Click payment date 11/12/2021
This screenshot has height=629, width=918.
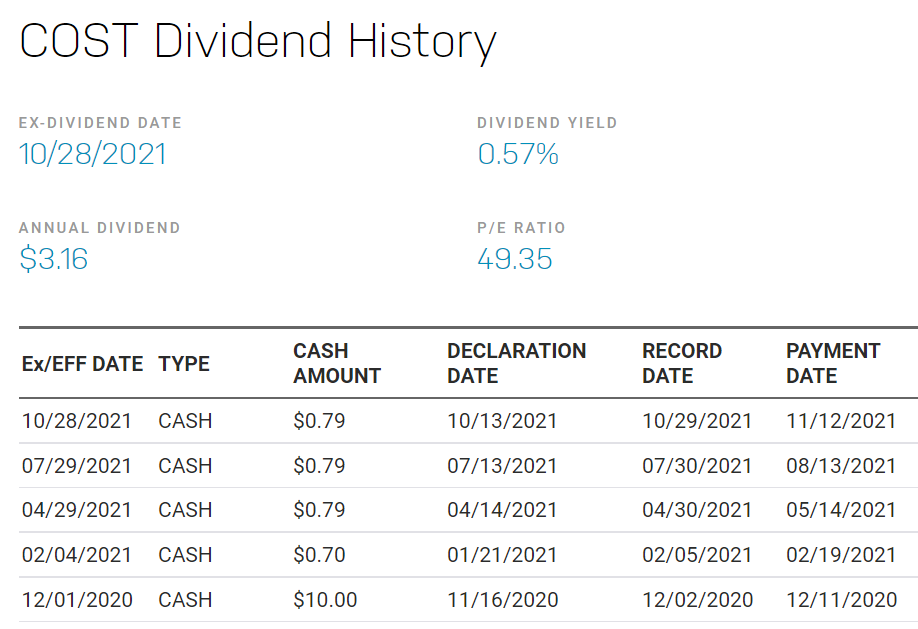841,421
